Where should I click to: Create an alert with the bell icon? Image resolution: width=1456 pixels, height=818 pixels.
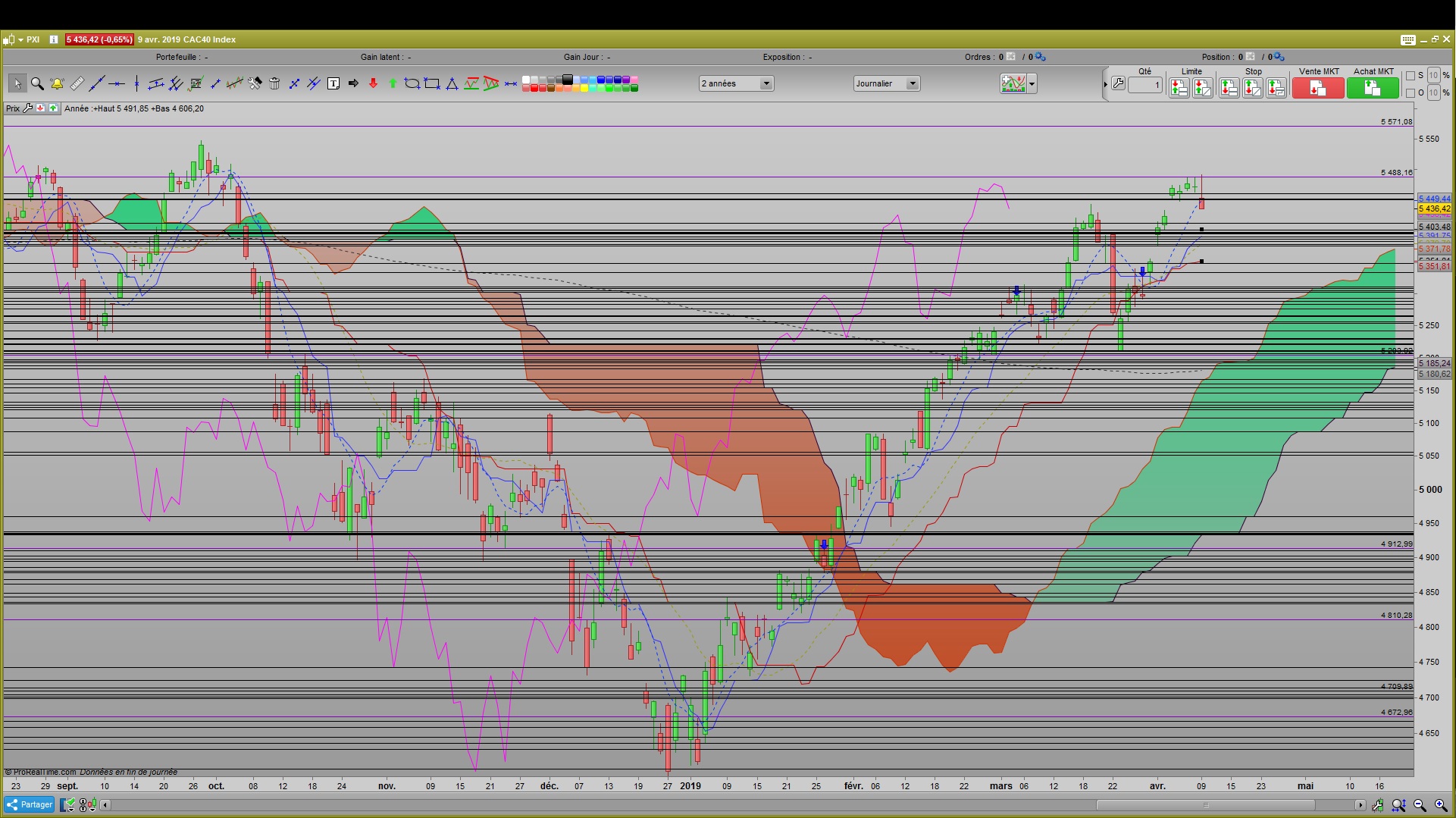pyautogui.click(x=57, y=83)
